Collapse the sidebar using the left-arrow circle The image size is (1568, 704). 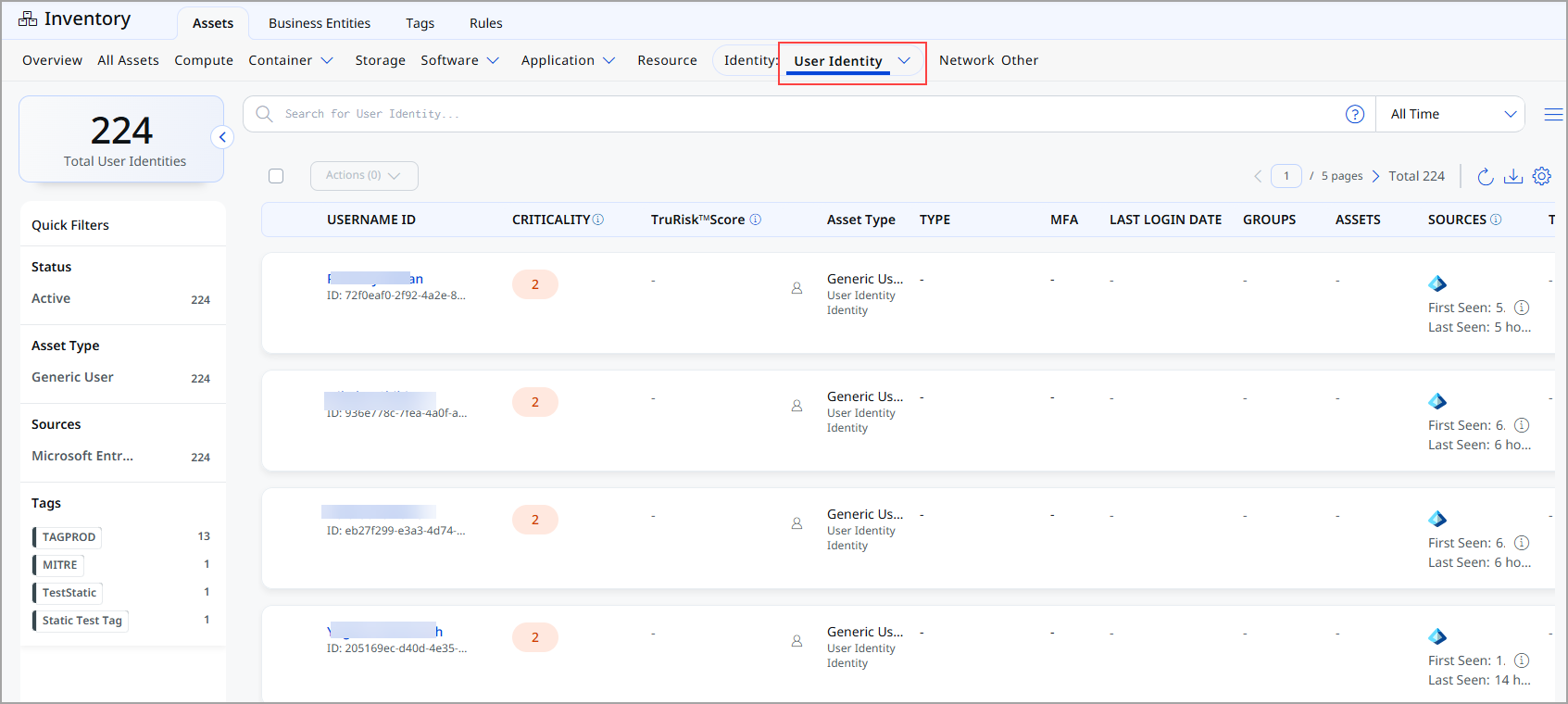pos(222,137)
